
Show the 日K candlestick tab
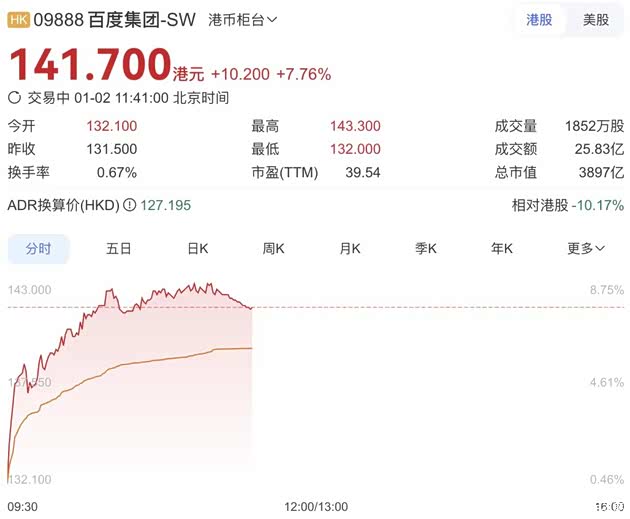tap(197, 249)
